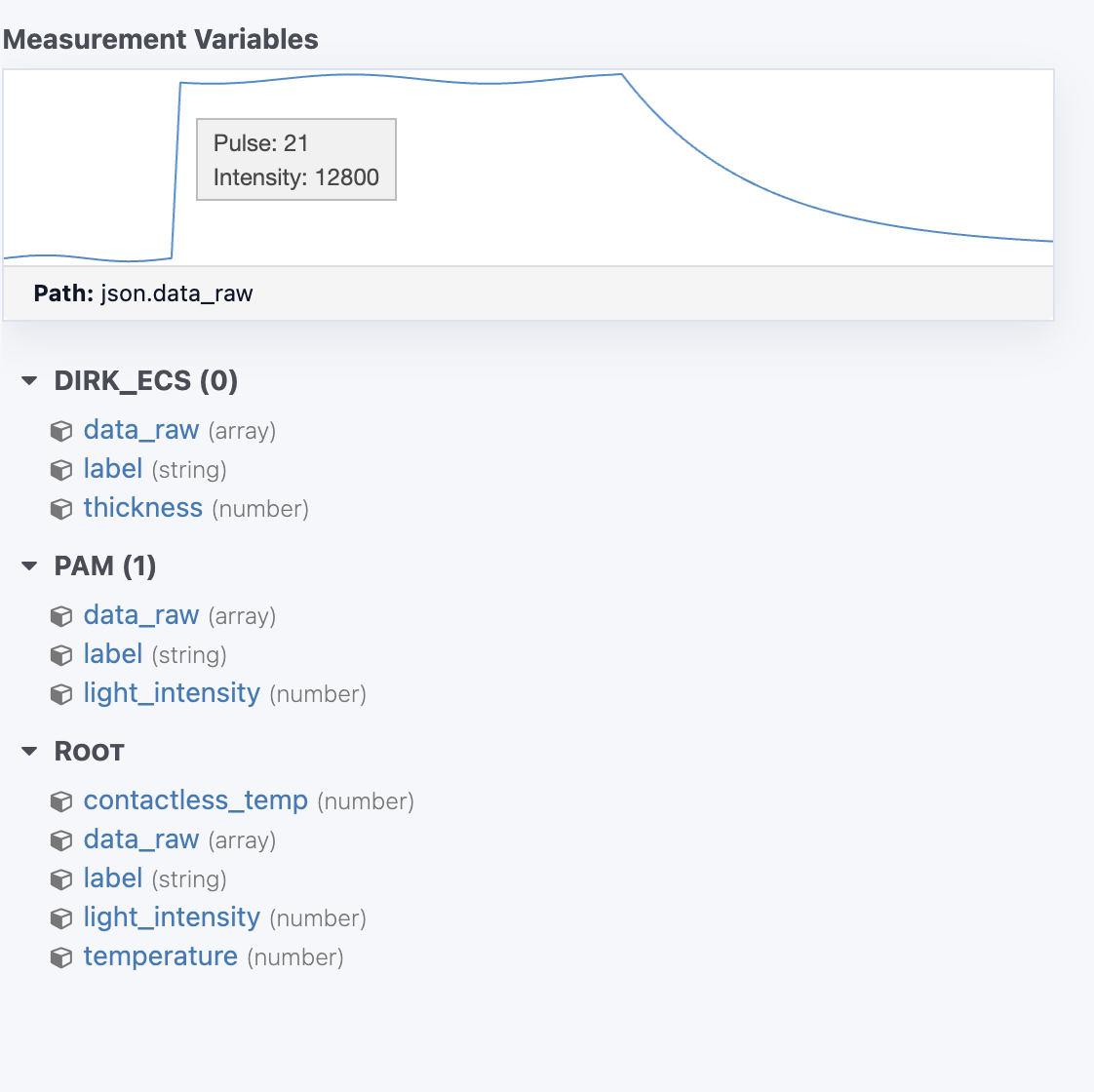
Task: Open PAM data_raw array link
Action: coord(141,615)
